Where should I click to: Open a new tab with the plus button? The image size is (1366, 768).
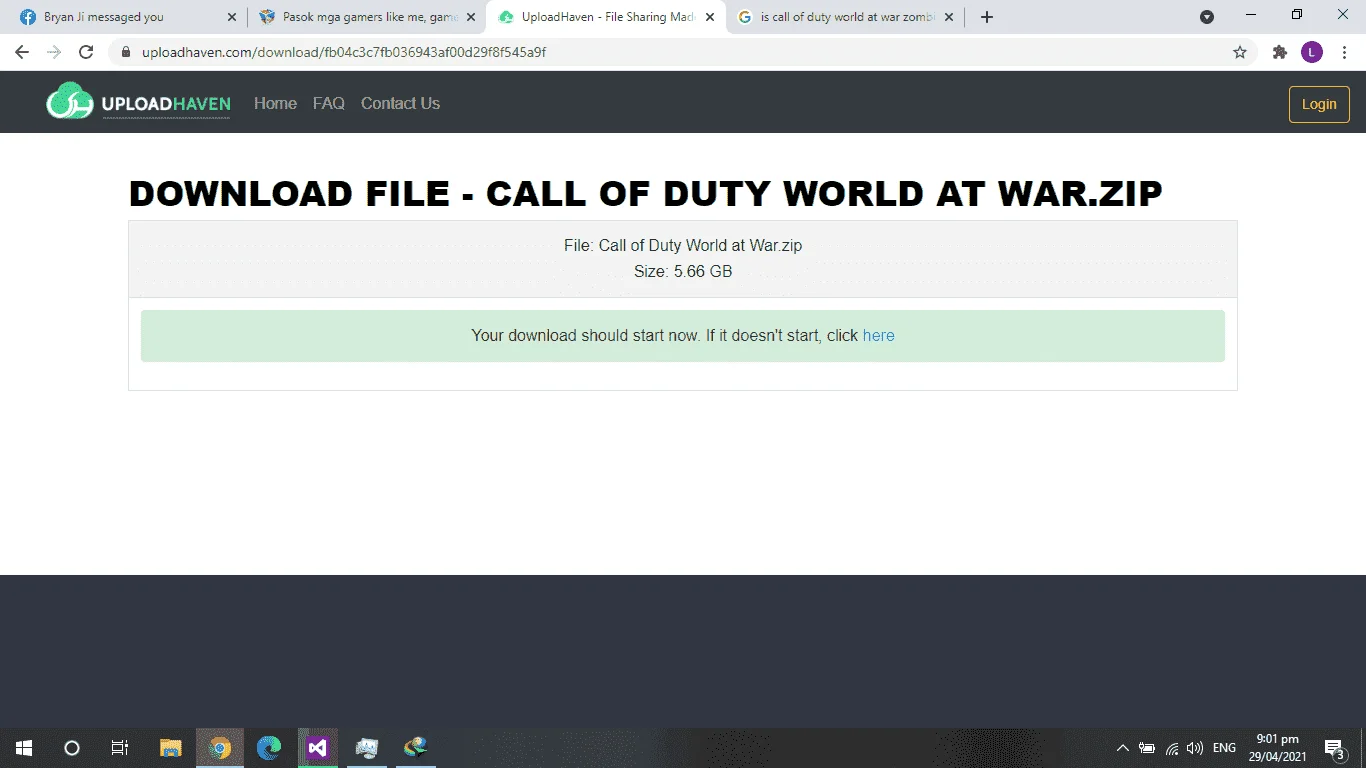(x=987, y=17)
